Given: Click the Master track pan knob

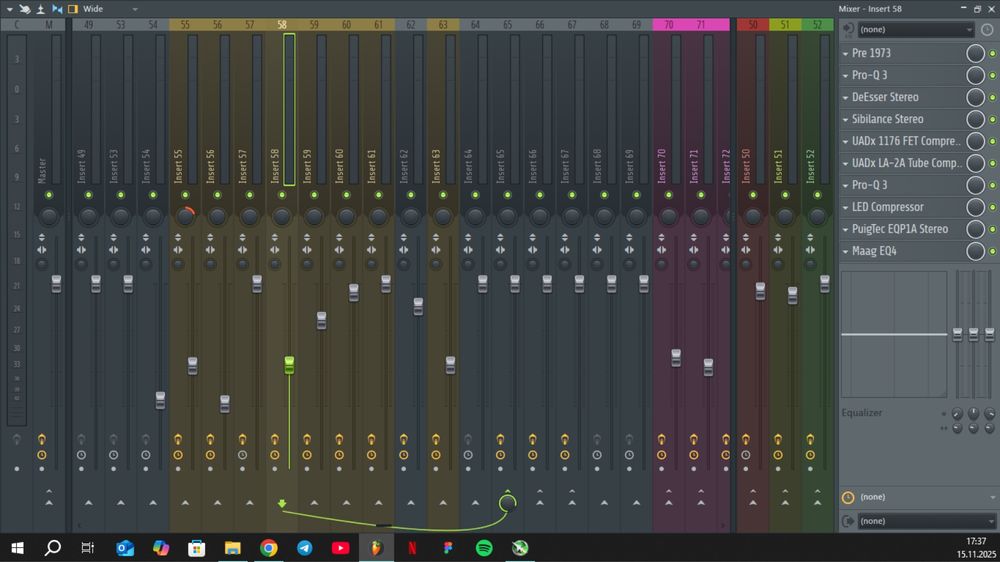Looking at the screenshot, I should pos(49,216).
